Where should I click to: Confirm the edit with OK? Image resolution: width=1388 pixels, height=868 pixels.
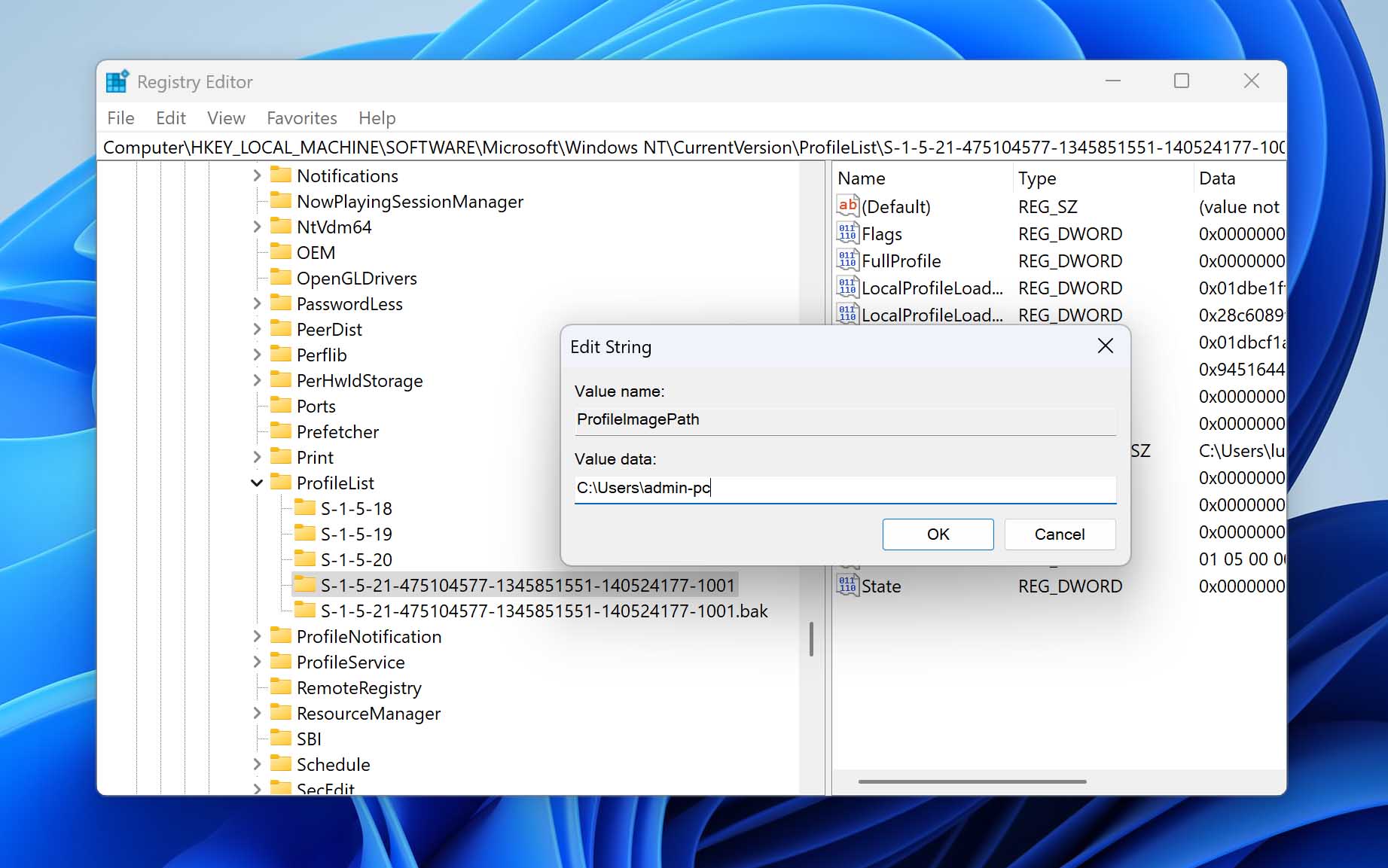(938, 534)
